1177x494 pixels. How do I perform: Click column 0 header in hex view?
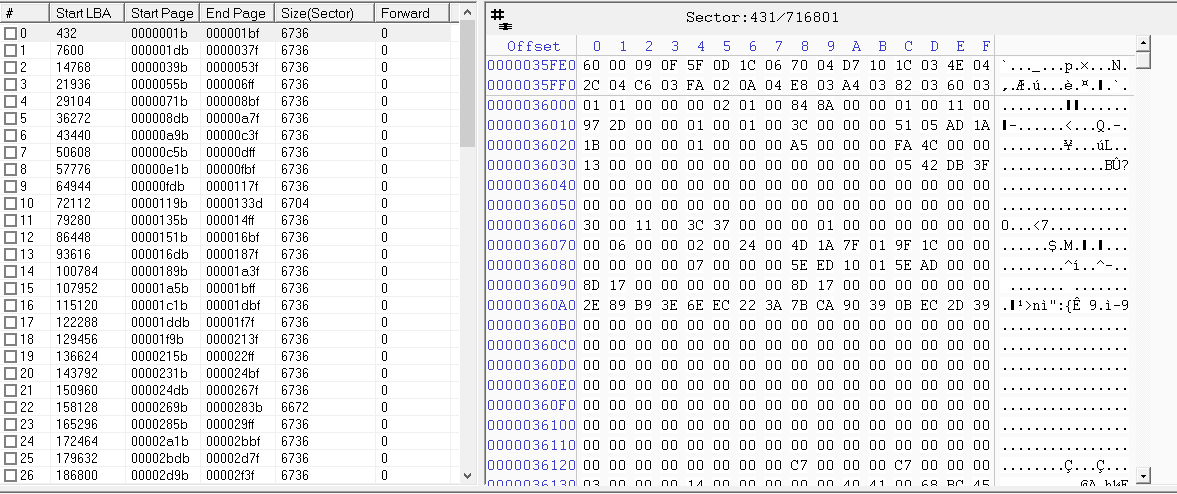[597, 46]
